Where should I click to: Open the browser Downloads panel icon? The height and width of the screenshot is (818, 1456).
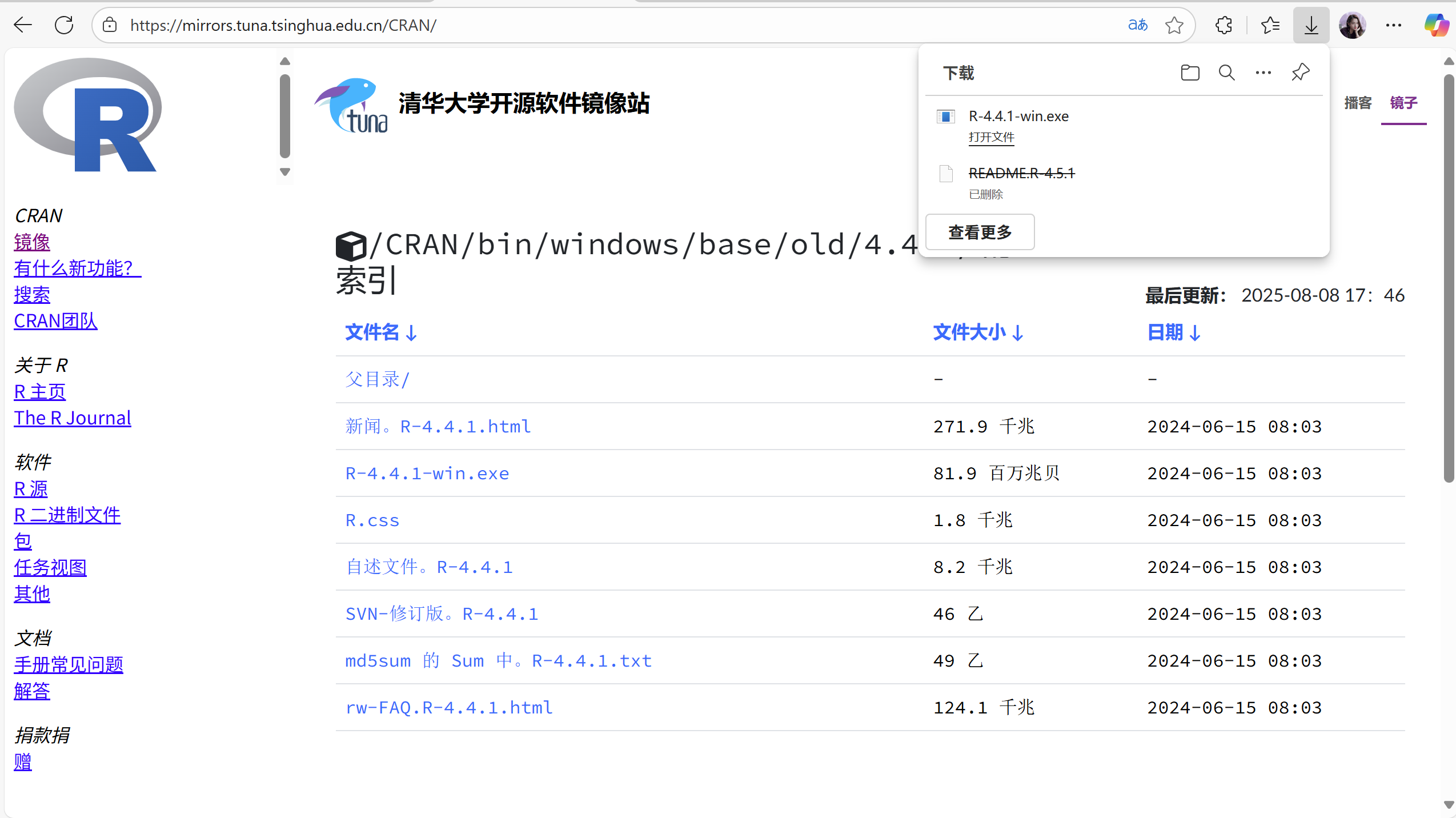[x=1310, y=25]
